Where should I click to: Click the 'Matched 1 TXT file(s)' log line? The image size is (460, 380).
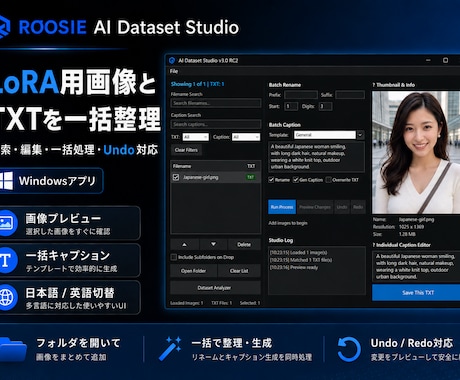301,260
